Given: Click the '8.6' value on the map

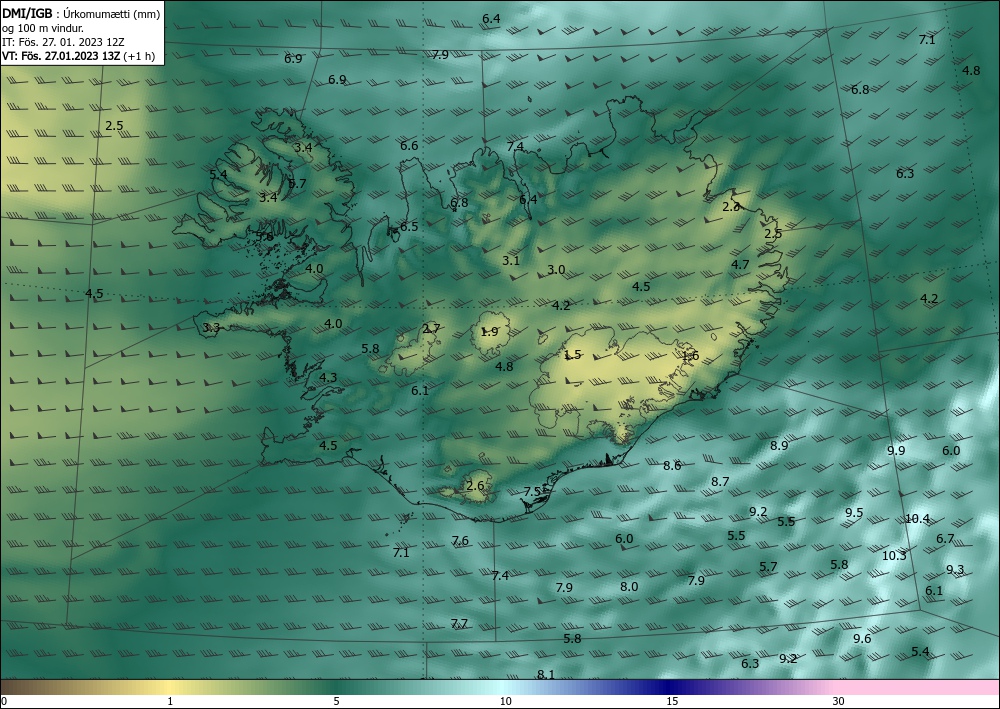Looking at the screenshot, I should 672,465.
